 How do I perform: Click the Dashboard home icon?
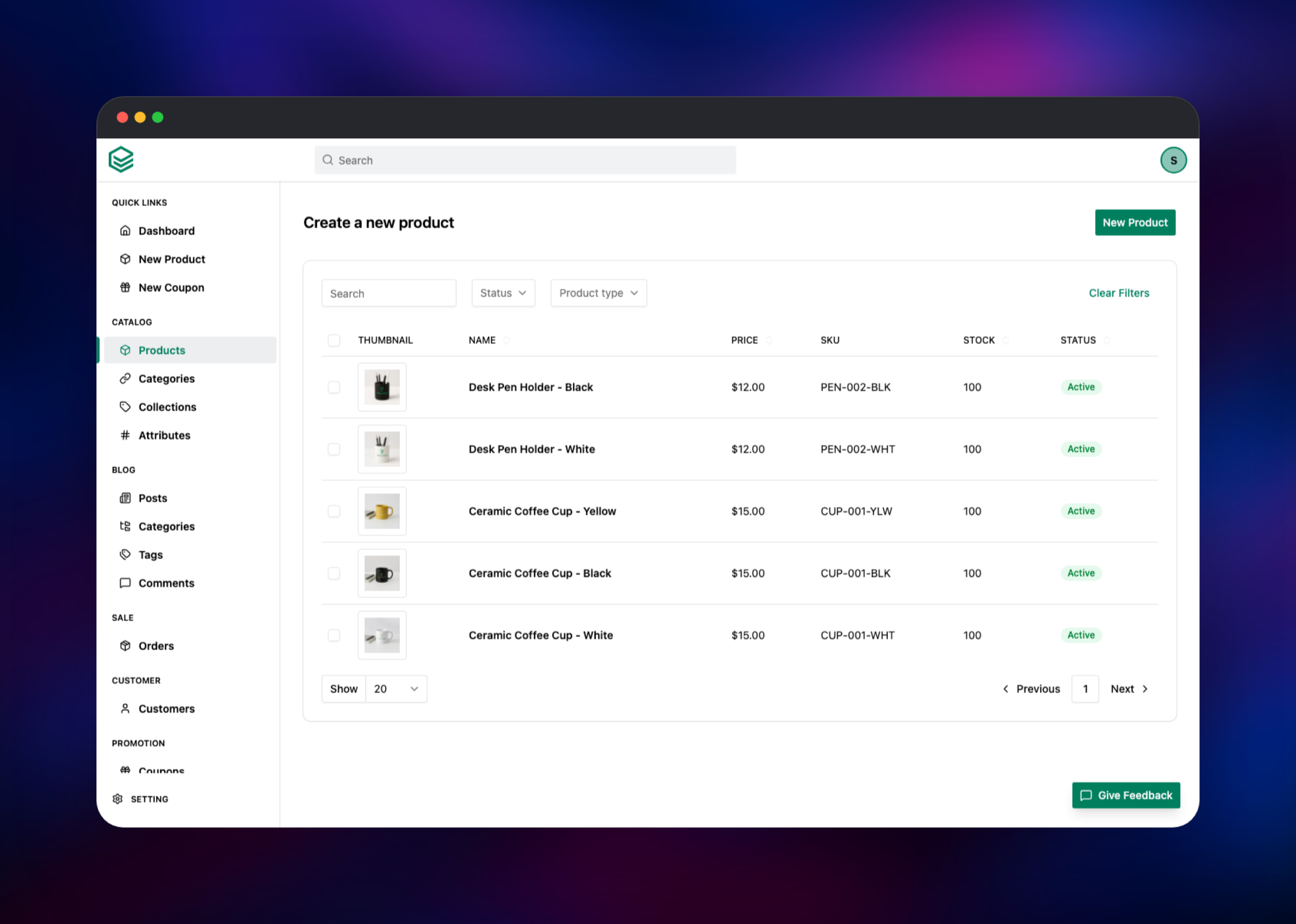click(125, 230)
